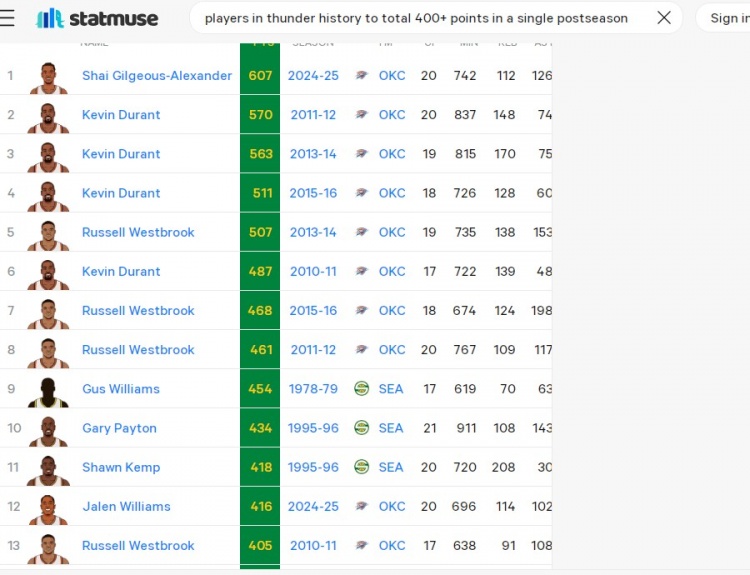The image size is (750, 575).
Task: Click Gus Williams's player headshot
Action: pyautogui.click(x=48, y=390)
